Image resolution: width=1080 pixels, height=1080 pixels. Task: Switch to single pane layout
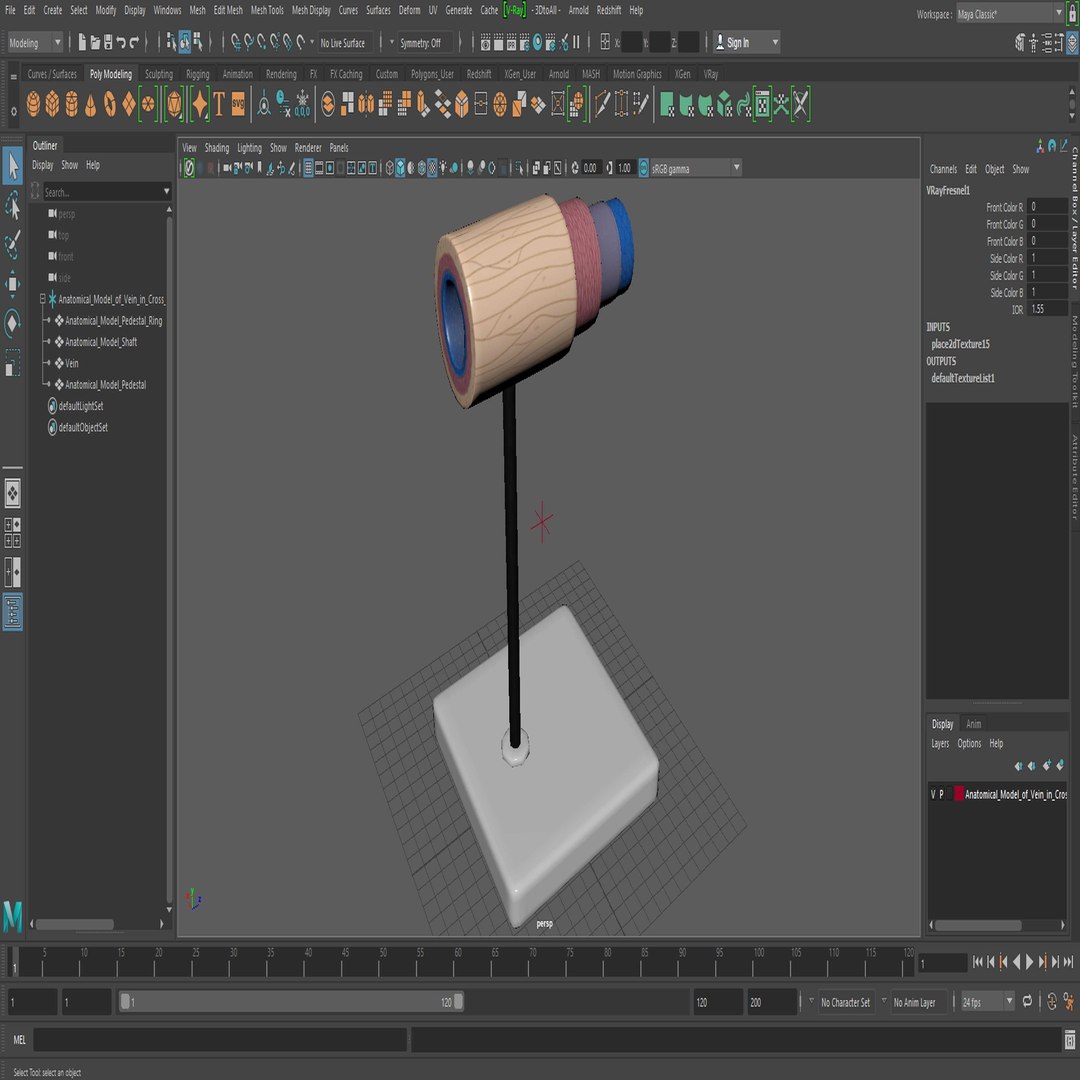pos(12,493)
